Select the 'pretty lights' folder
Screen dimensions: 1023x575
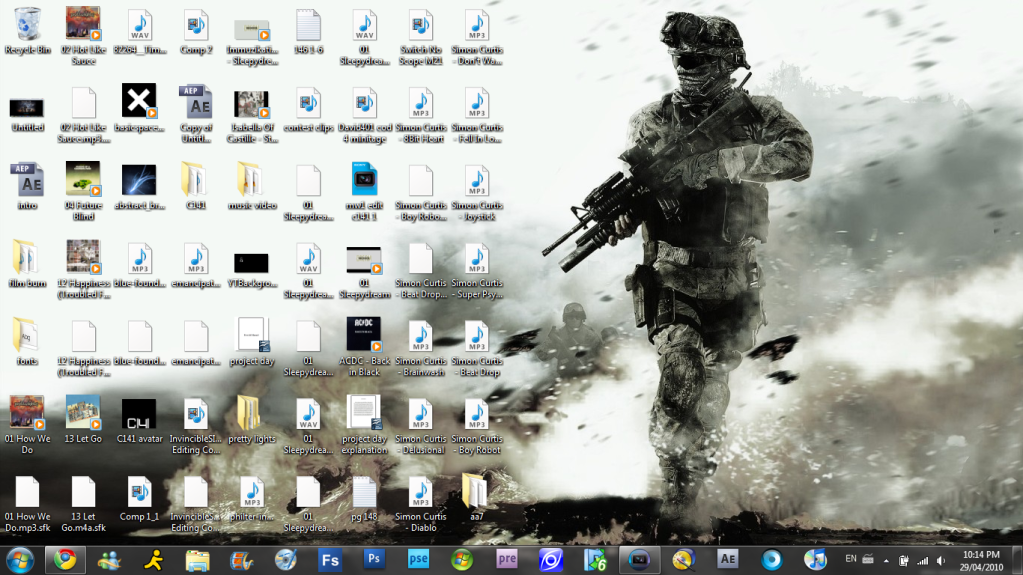[251, 414]
